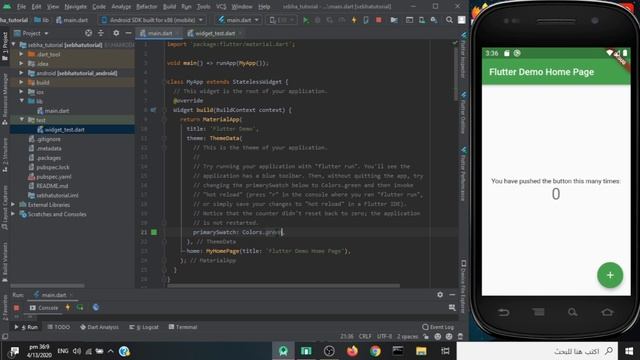Click Android Studio icon in Windows taskbar
640x360 pixels.
coord(283,351)
